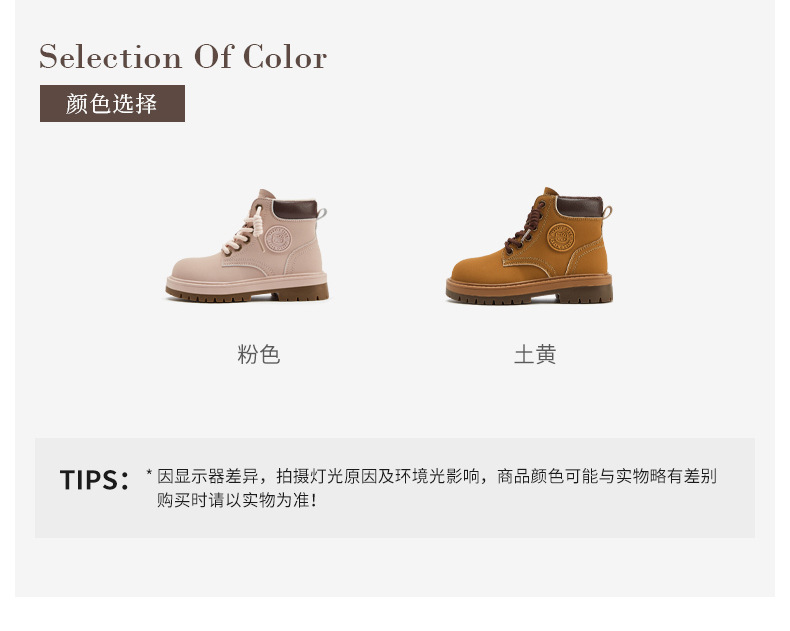
Task: Click the pink boot product image
Action: pos(249,246)
